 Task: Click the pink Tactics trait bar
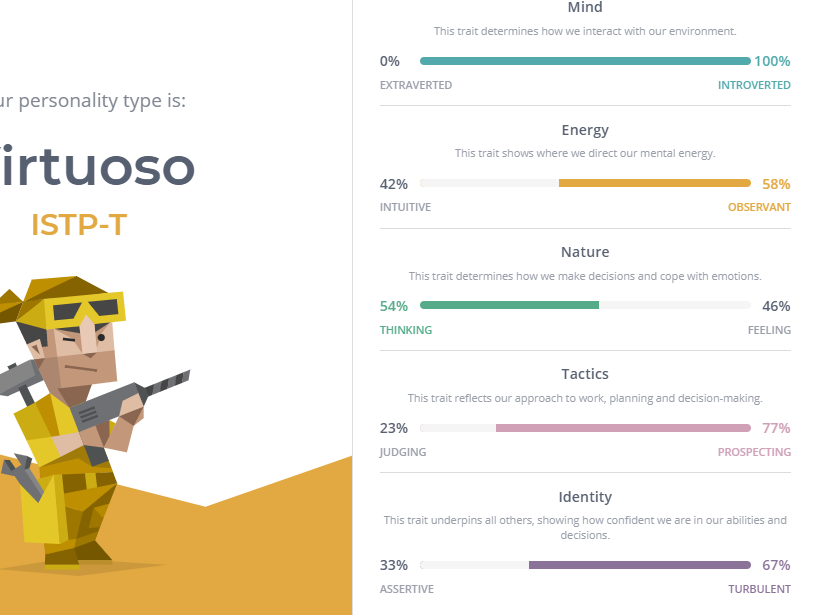point(622,429)
